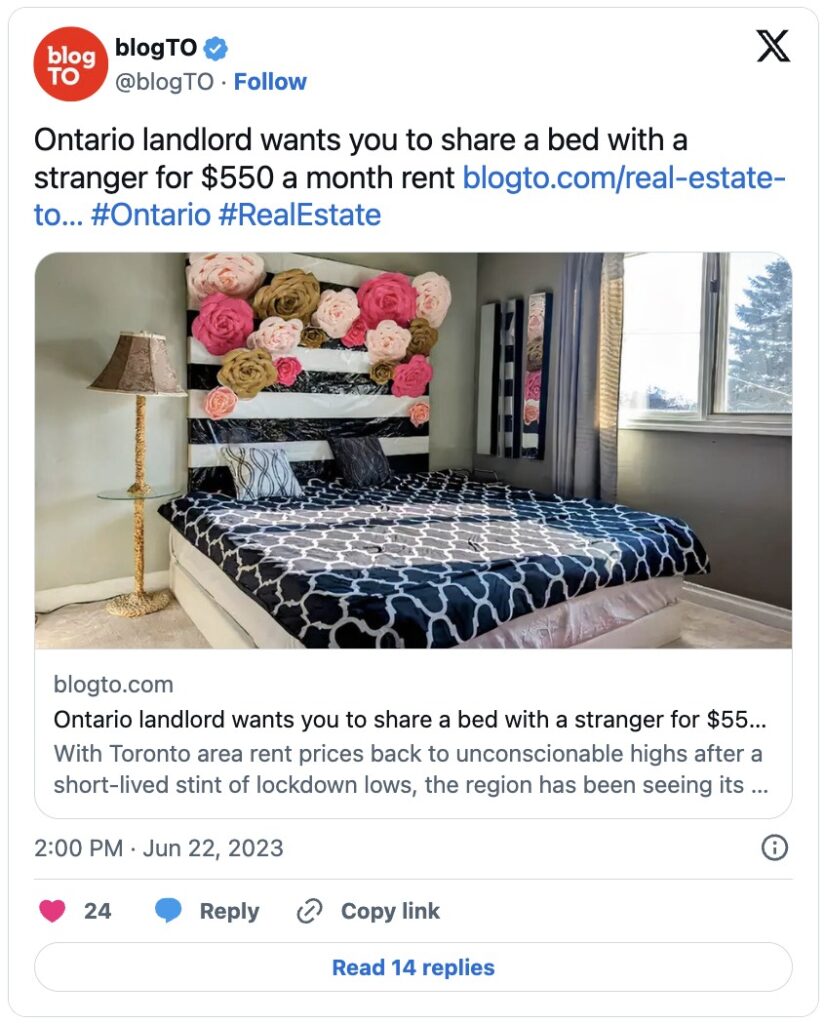Click the #Ontario hashtag
This screenshot has width=825, height=1024.
coord(150,215)
